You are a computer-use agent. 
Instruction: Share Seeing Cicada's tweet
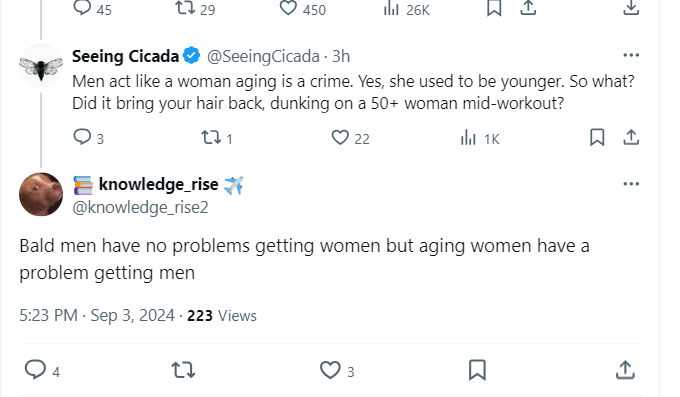[x=631, y=138]
